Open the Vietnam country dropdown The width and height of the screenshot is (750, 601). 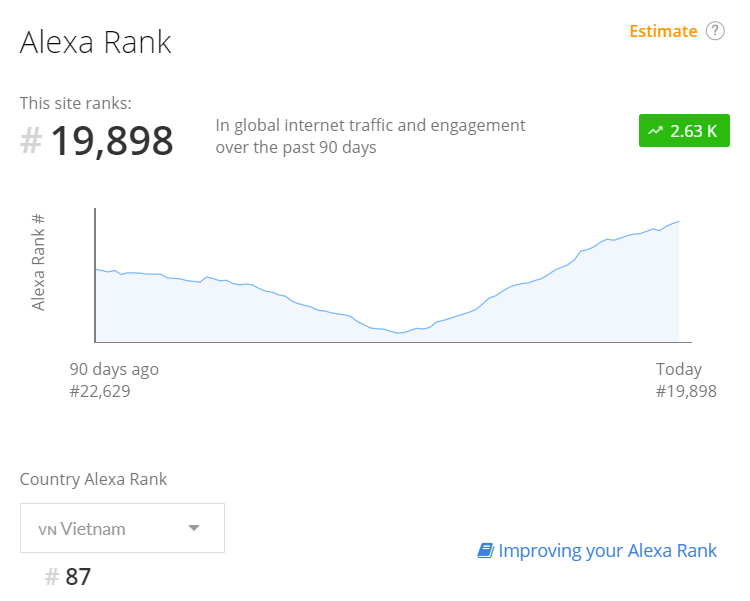coord(122,528)
